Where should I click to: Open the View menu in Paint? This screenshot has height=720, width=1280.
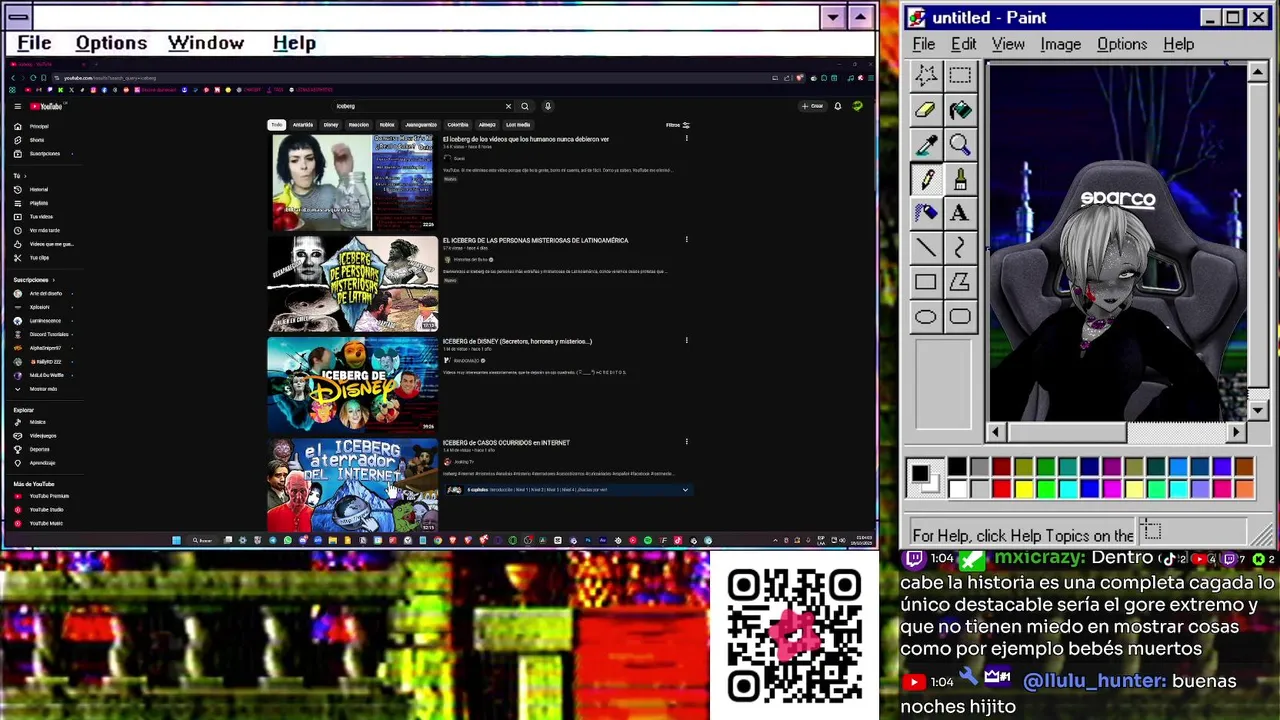[1008, 44]
